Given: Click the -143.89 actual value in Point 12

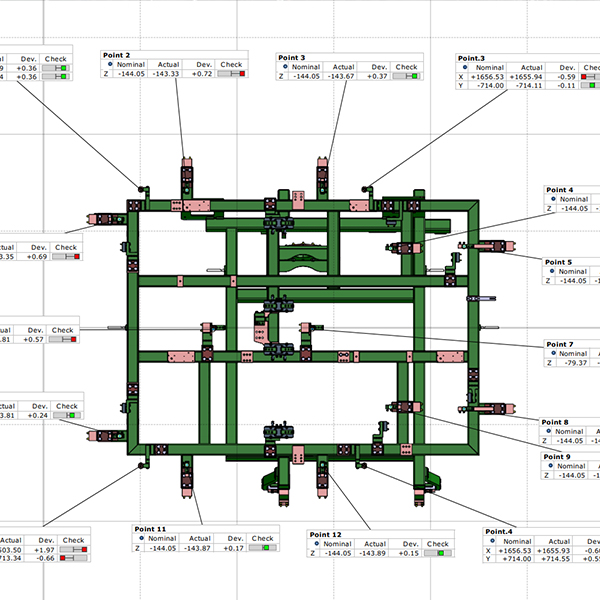Looking at the screenshot, I should (x=372, y=552).
